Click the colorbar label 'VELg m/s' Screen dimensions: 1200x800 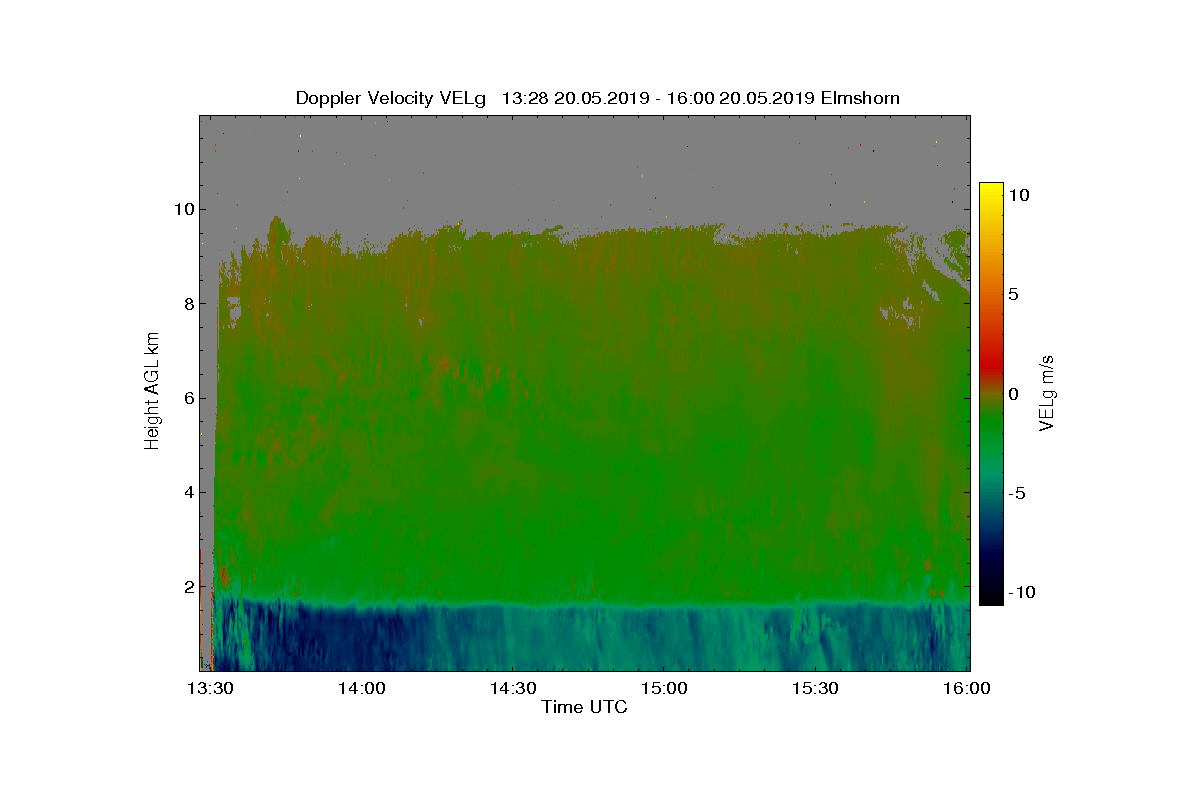tap(1047, 394)
